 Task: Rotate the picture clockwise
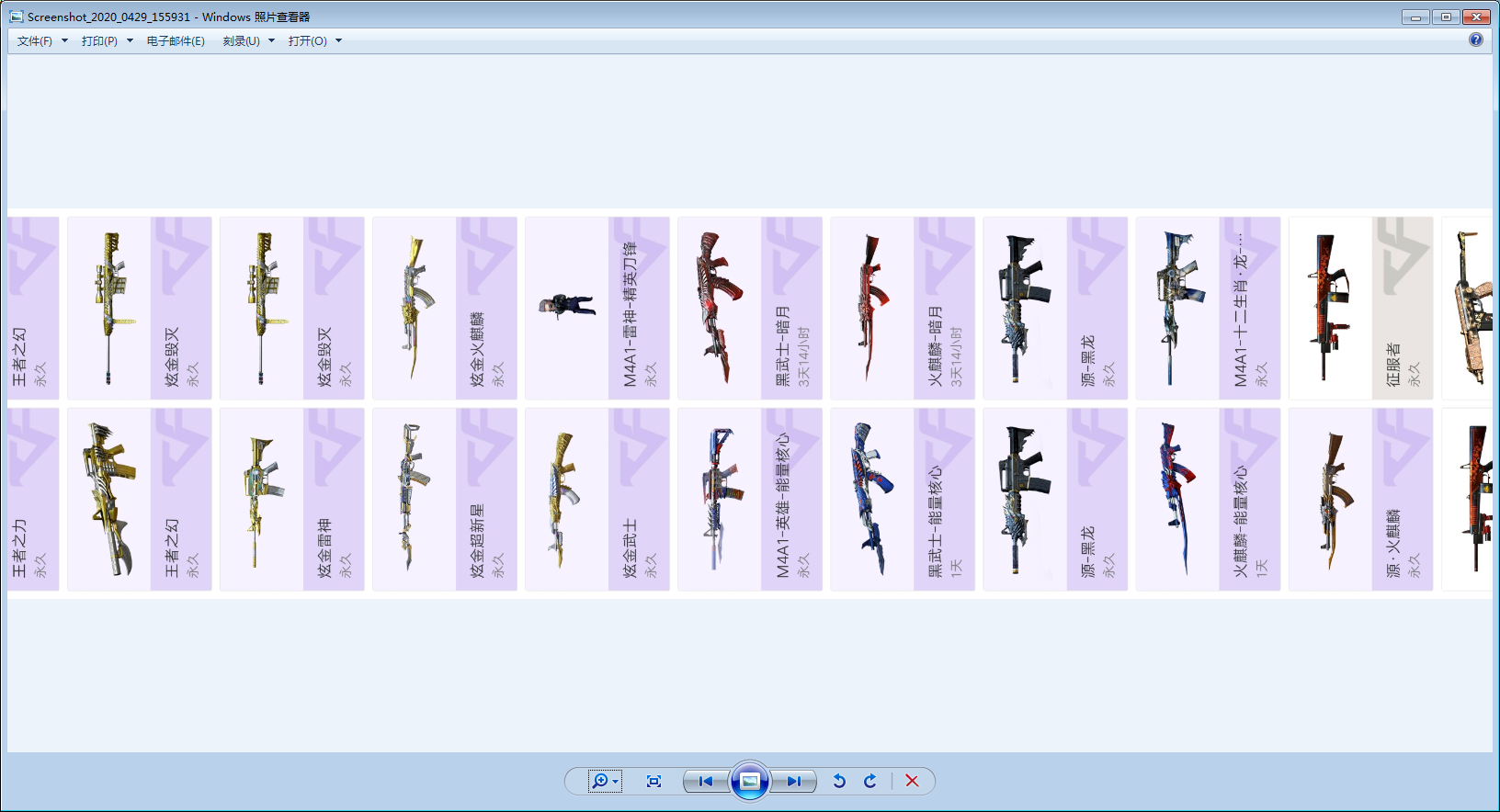(870, 781)
